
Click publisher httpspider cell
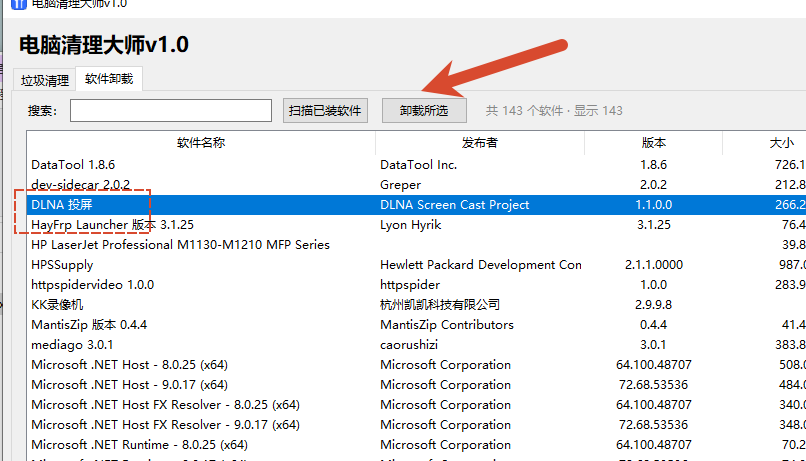click(410, 285)
